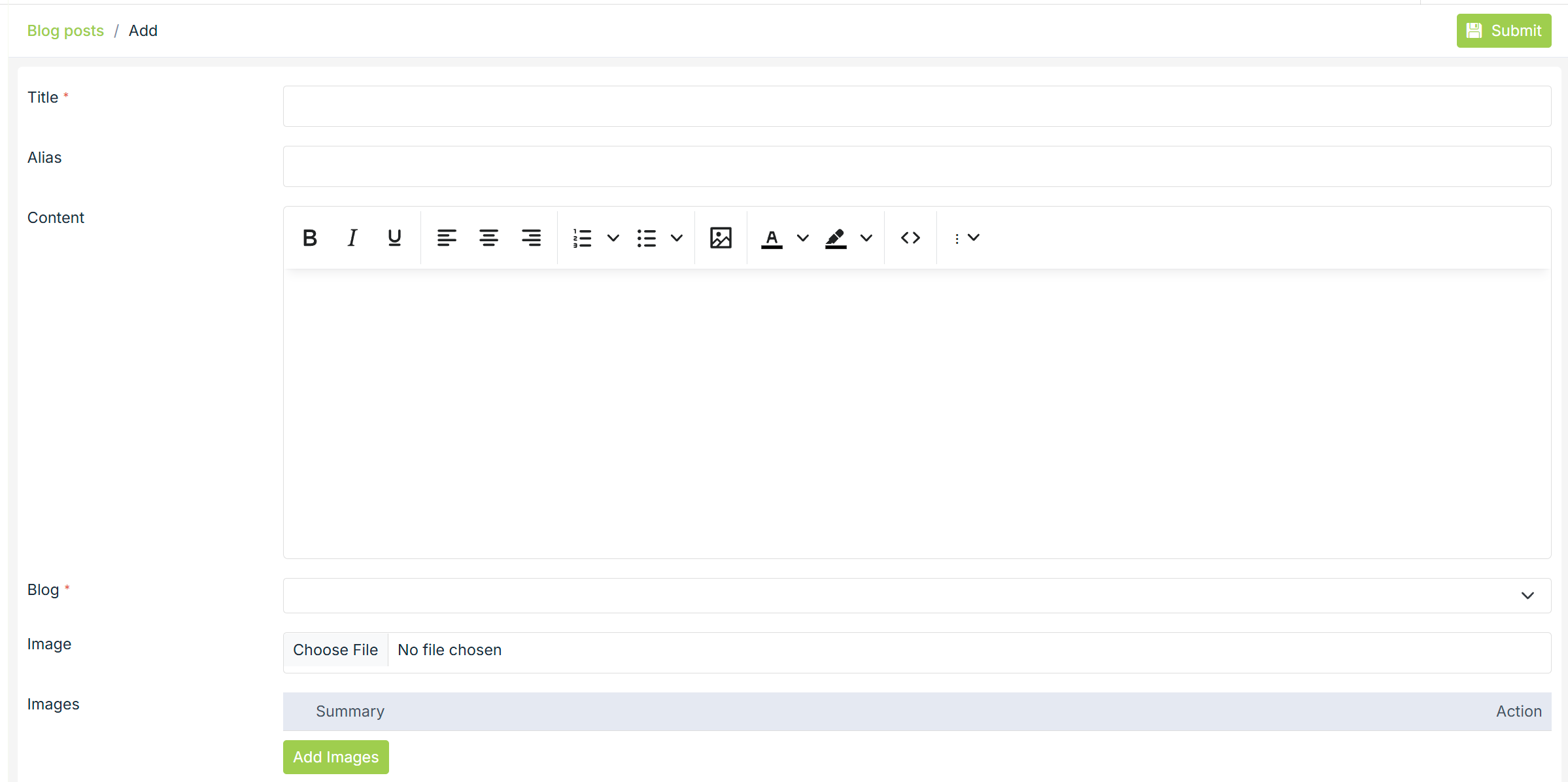
Task: Open the highlight color picker
Action: tap(866, 237)
